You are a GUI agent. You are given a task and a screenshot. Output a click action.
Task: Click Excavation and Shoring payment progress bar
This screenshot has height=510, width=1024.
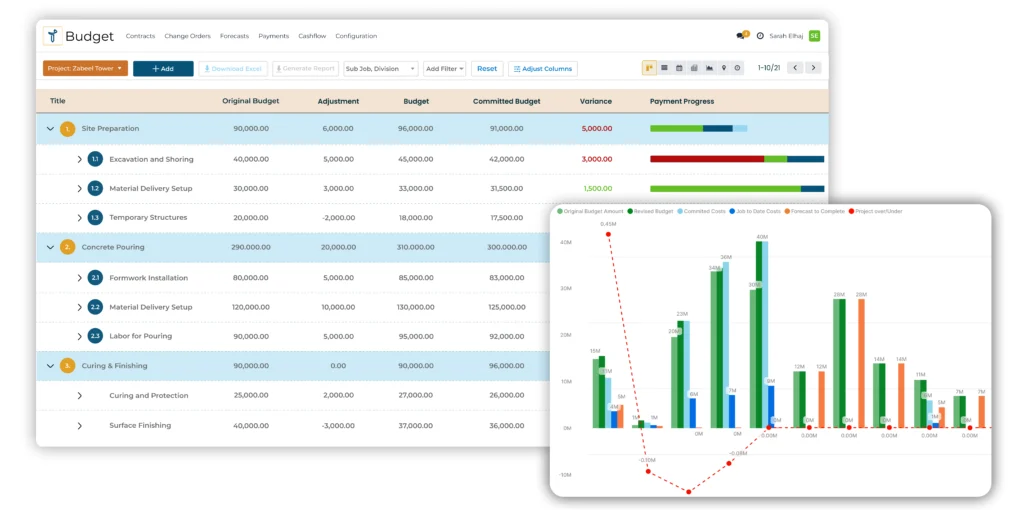[x=736, y=159]
